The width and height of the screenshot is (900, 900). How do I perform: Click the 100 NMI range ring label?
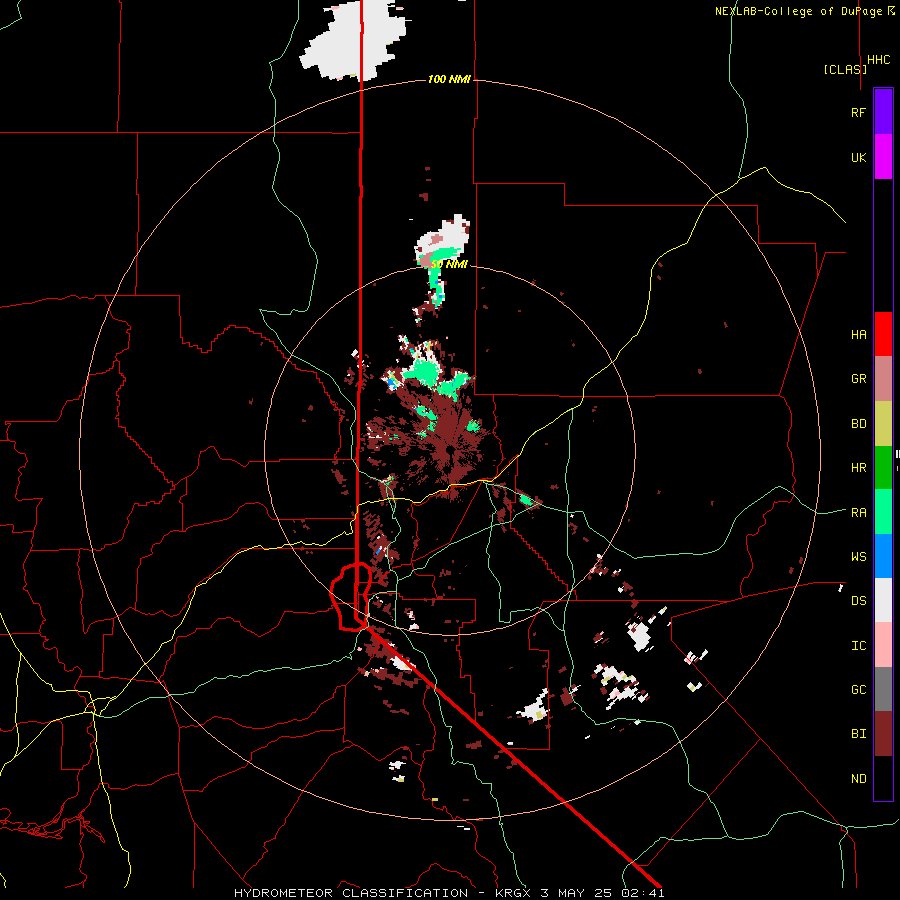[x=449, y=79]
